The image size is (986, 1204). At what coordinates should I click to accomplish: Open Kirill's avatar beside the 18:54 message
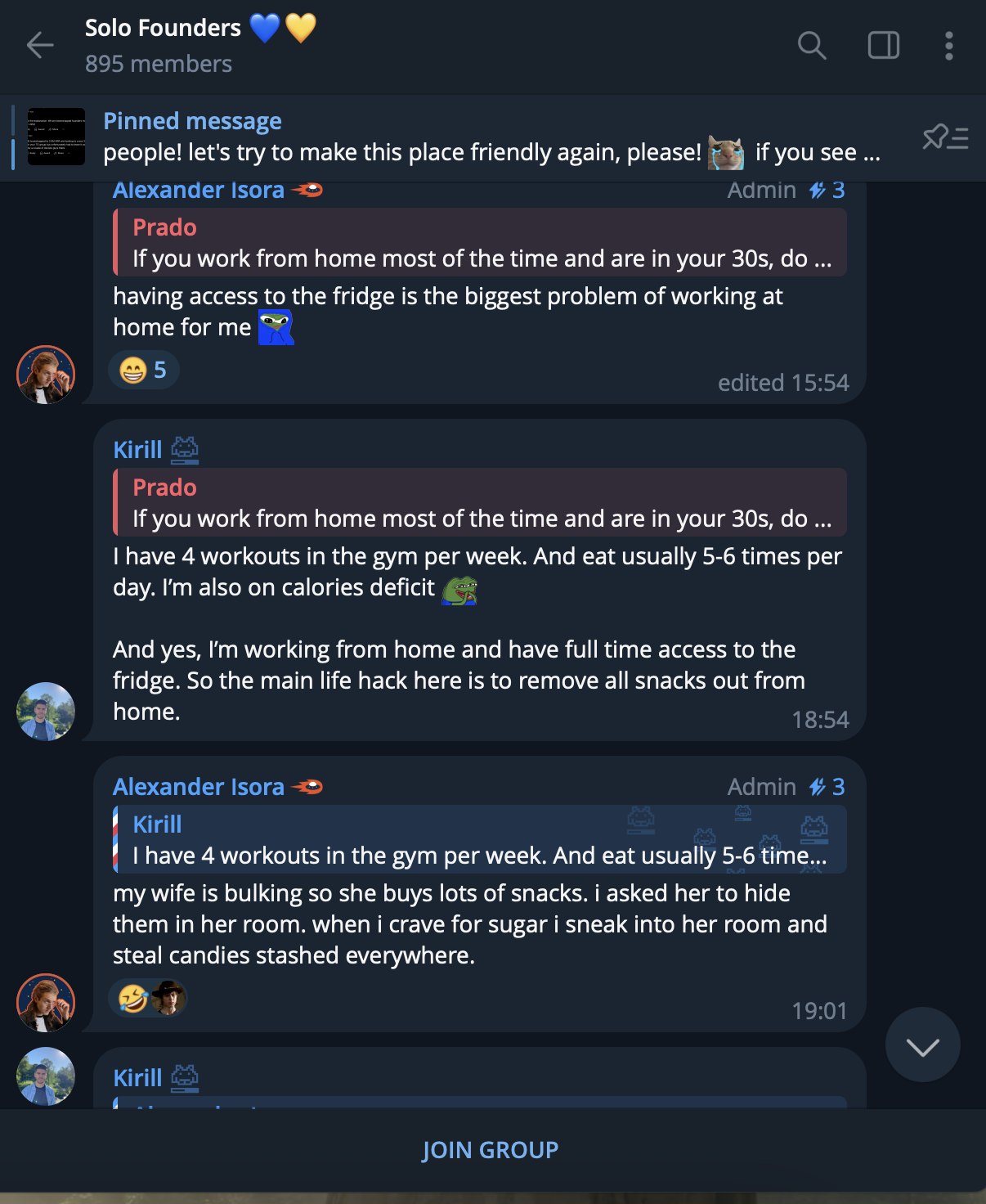coord(46,712)
